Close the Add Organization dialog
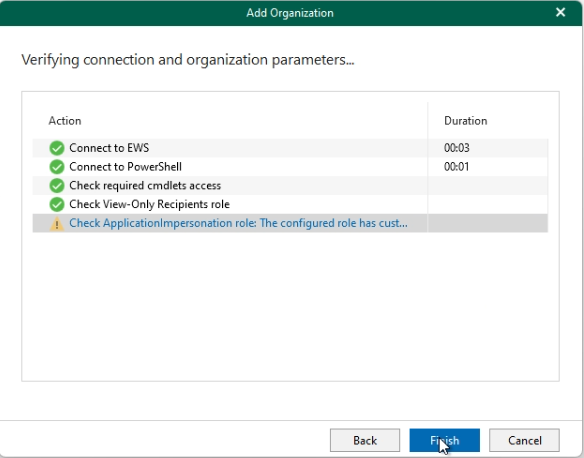The width and height of the screenshot is (584, 458). coord(560,12)
